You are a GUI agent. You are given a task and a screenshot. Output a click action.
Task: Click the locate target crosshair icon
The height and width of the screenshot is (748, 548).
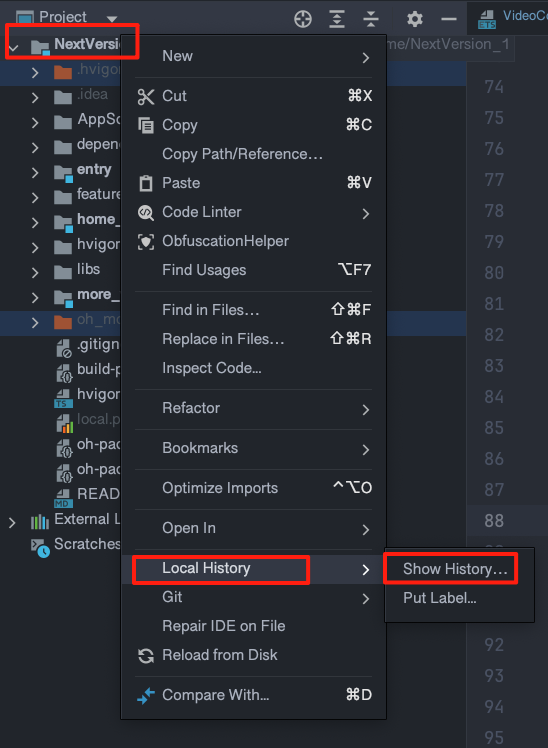click(303, 19)
